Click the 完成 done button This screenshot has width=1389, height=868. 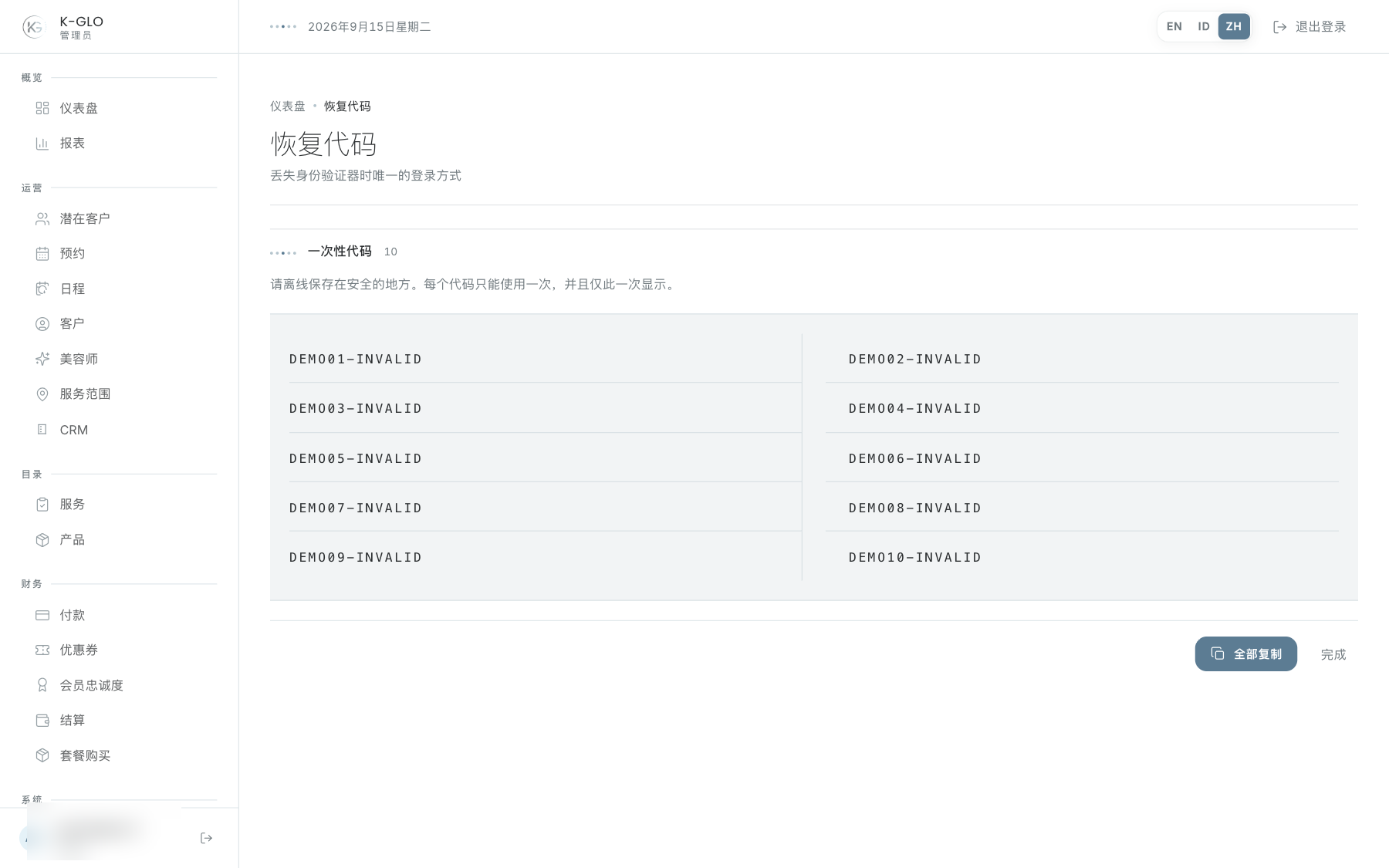tap(1333, 654)
